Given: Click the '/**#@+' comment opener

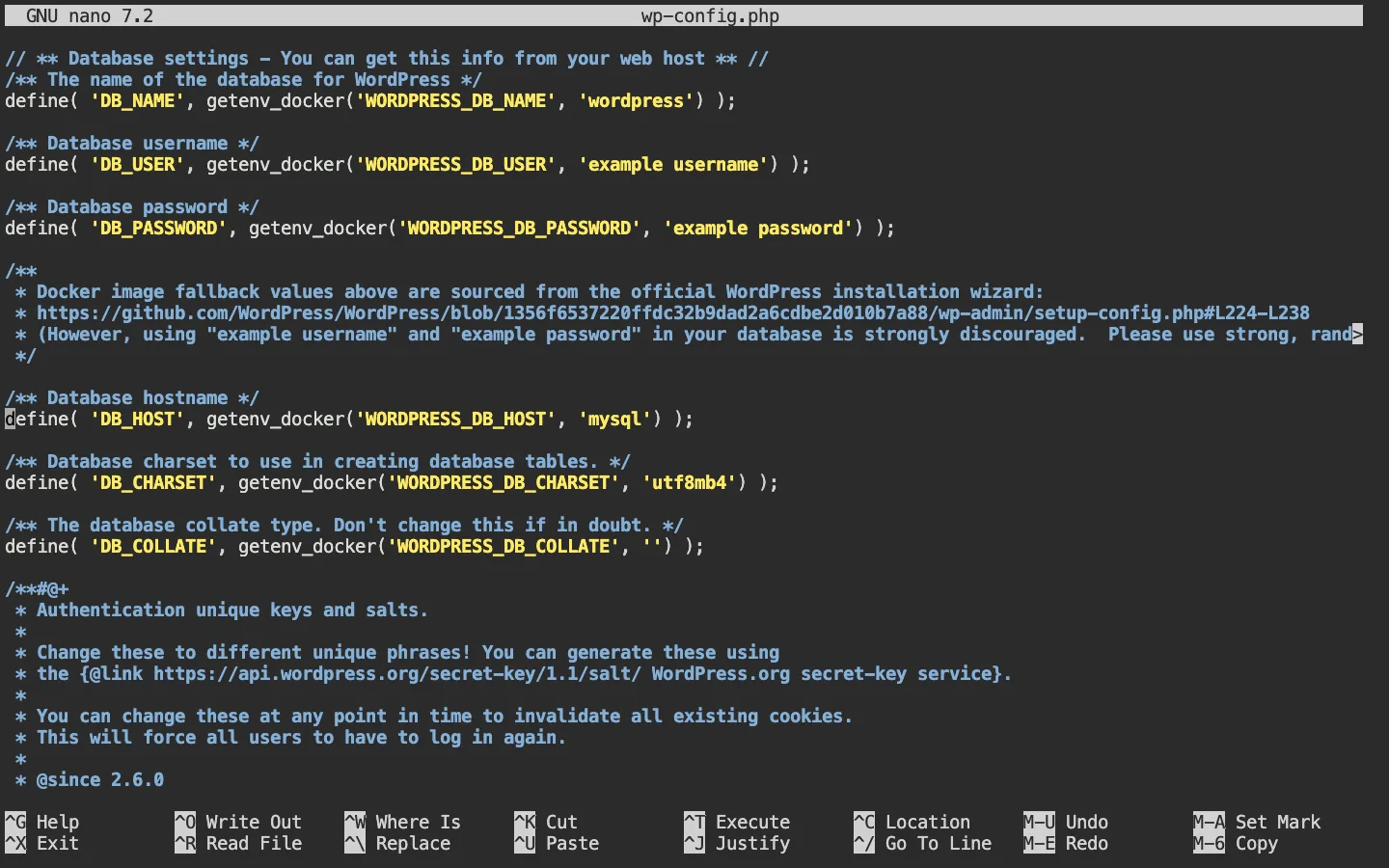Looking at the screenshot, I should click(x=37, y=588).
